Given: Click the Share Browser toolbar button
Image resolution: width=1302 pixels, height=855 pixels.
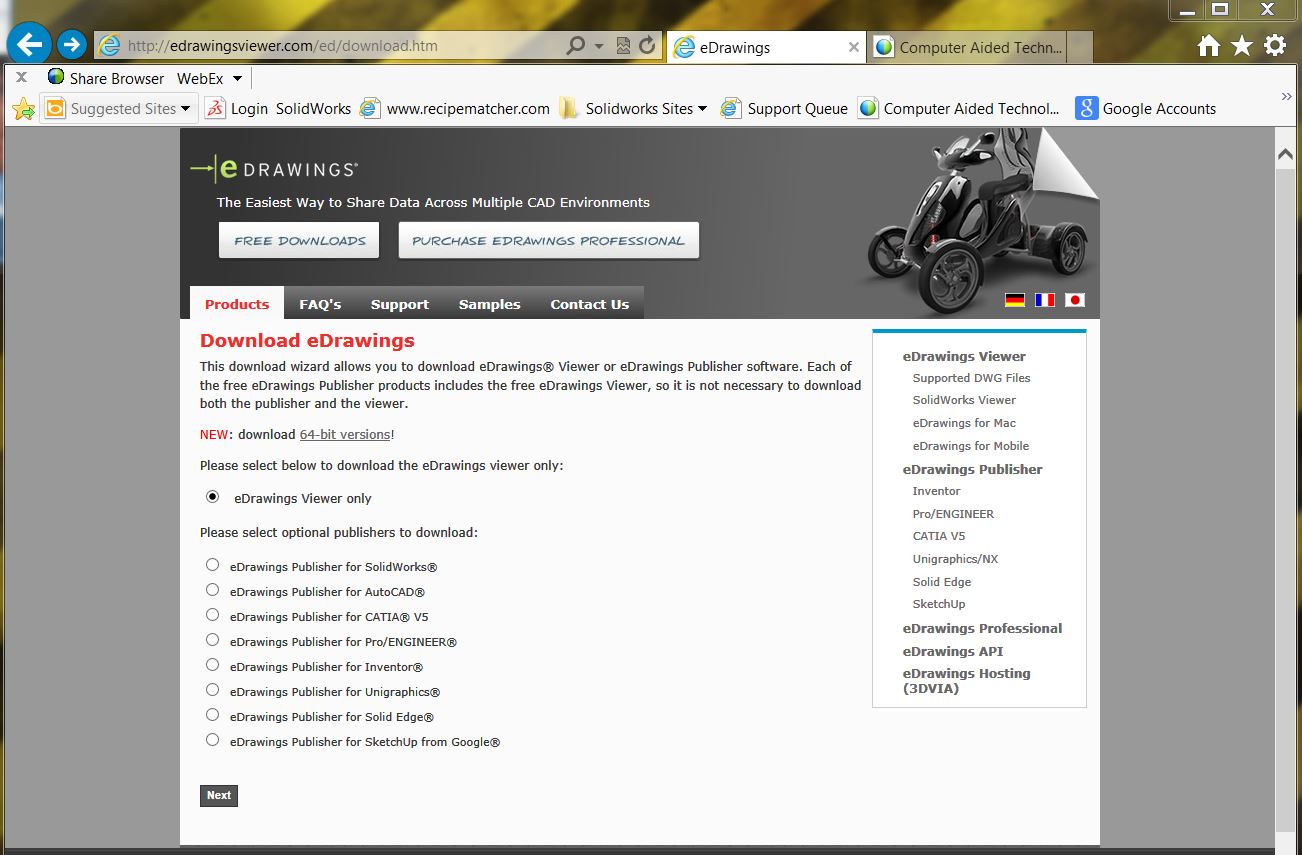Looking at the screenshot, I should [106, 78].
